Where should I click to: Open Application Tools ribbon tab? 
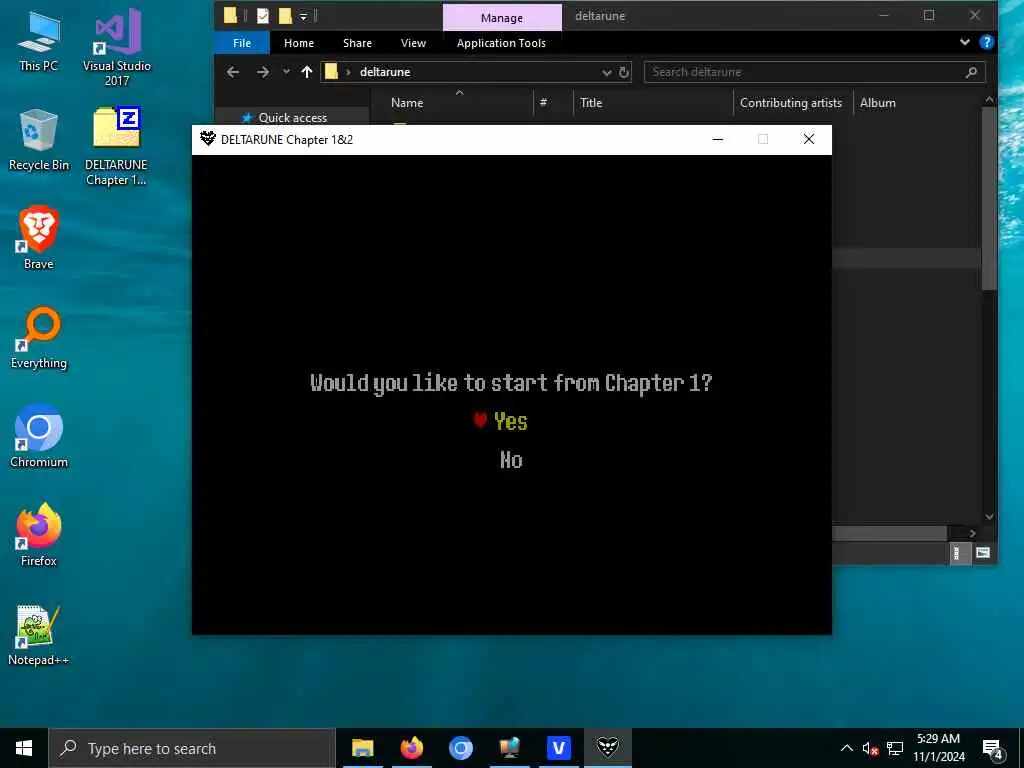pos(501,43)
